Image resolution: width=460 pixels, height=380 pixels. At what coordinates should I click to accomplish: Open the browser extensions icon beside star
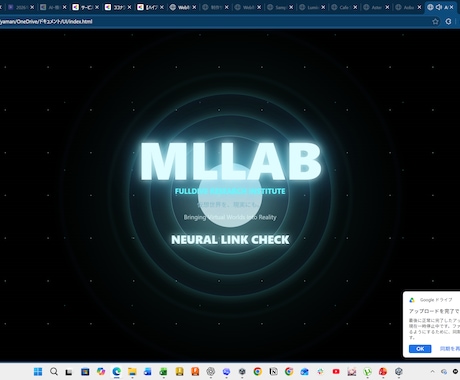(448, 21)
